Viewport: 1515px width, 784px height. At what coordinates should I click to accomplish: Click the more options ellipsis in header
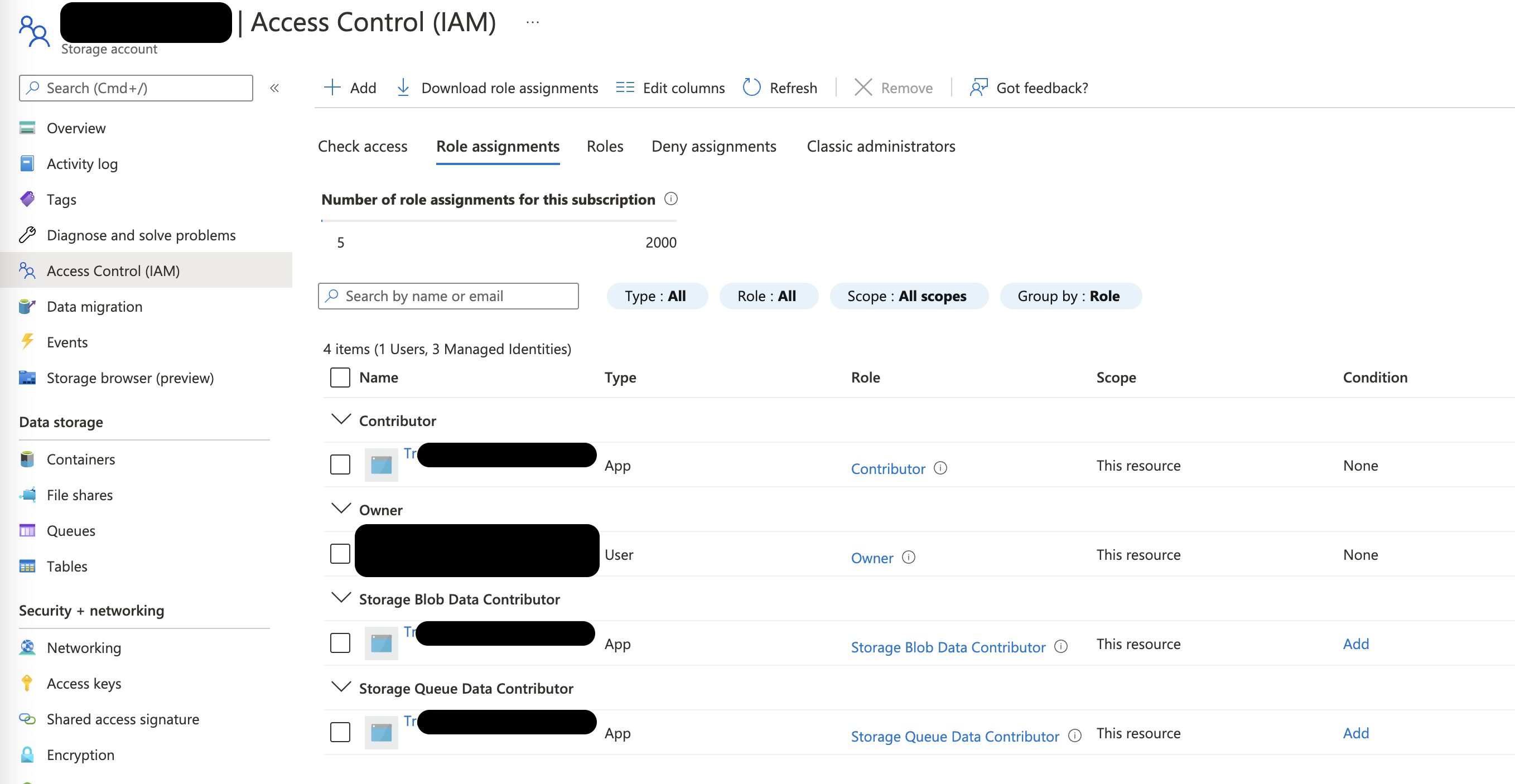point(533,22)
